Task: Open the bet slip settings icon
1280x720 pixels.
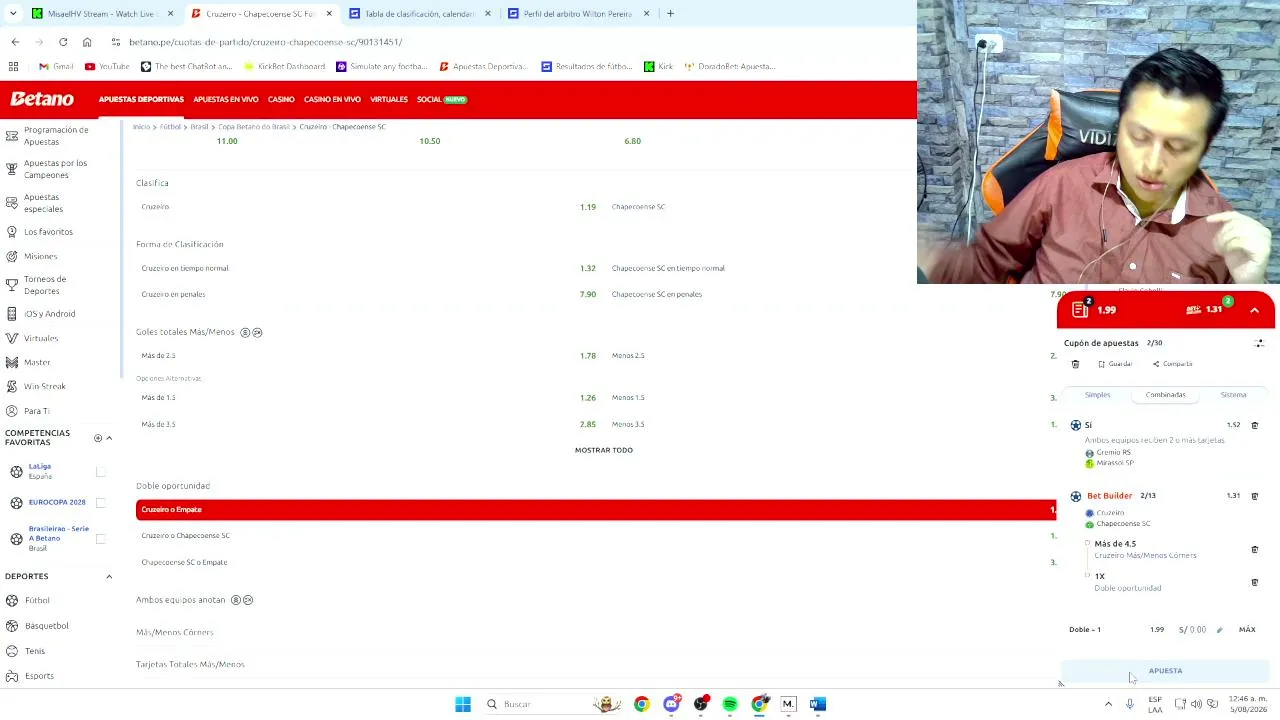Action: (1259, 343)
